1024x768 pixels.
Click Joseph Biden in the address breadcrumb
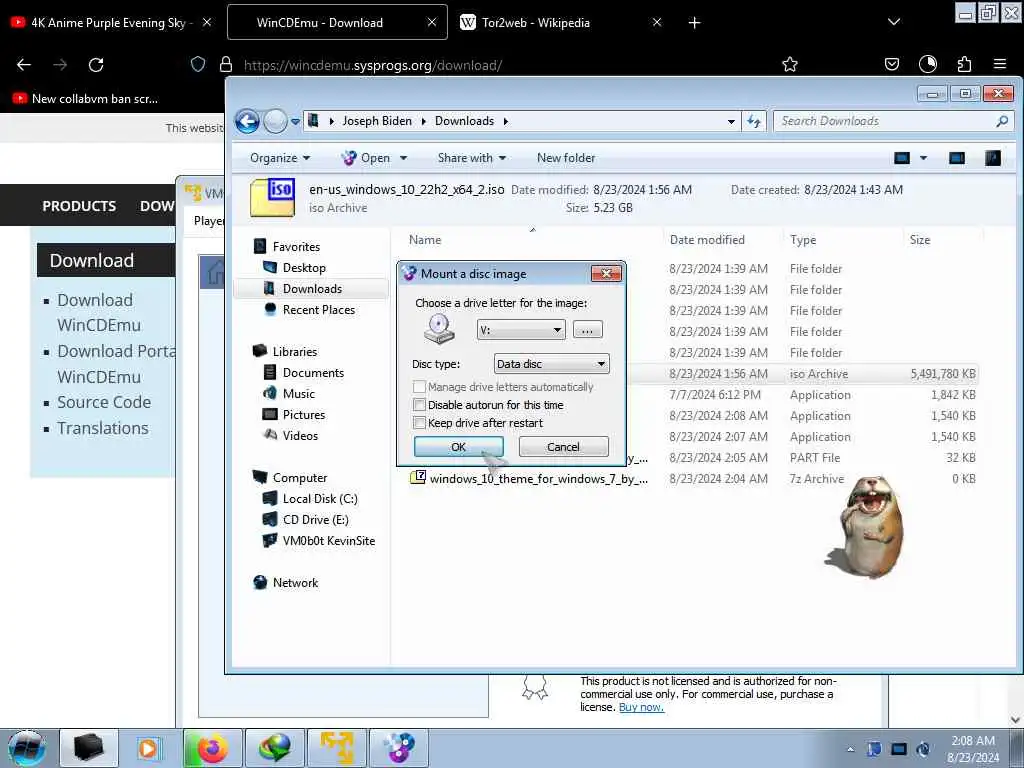click(377, 121)
